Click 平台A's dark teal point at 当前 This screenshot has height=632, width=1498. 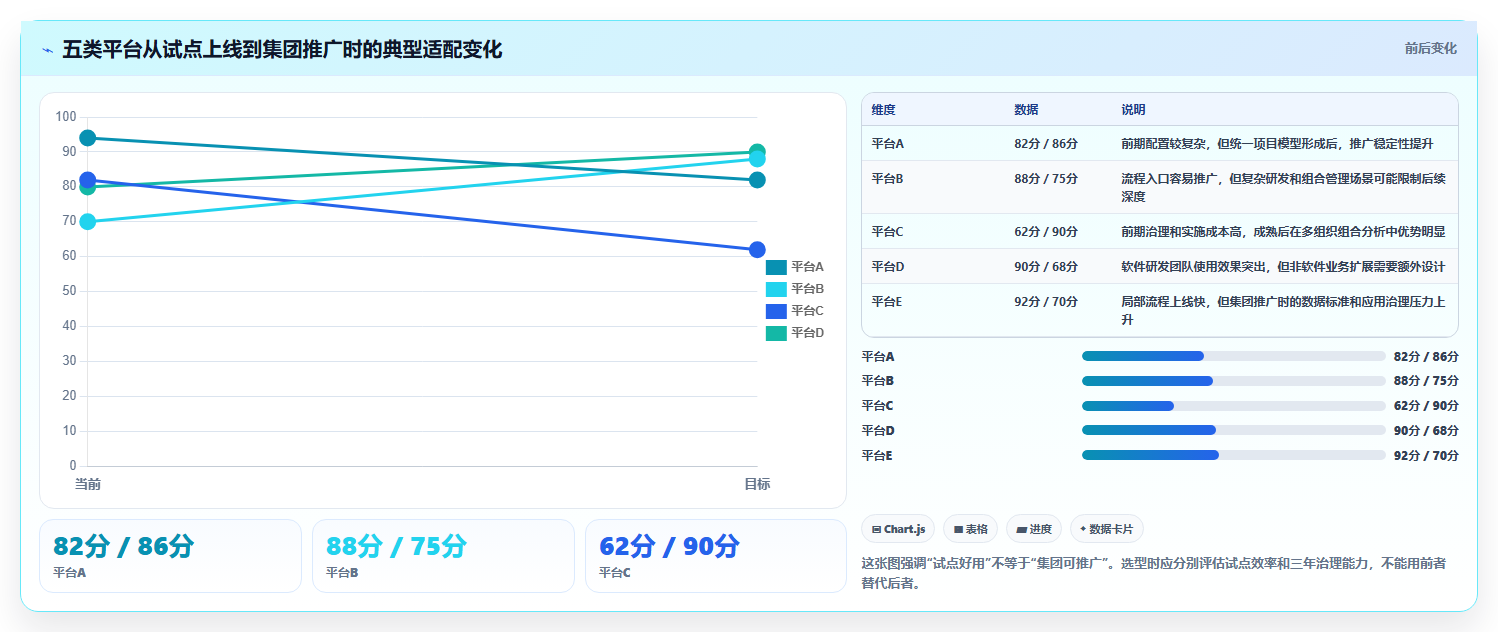[x=88, y=138]
